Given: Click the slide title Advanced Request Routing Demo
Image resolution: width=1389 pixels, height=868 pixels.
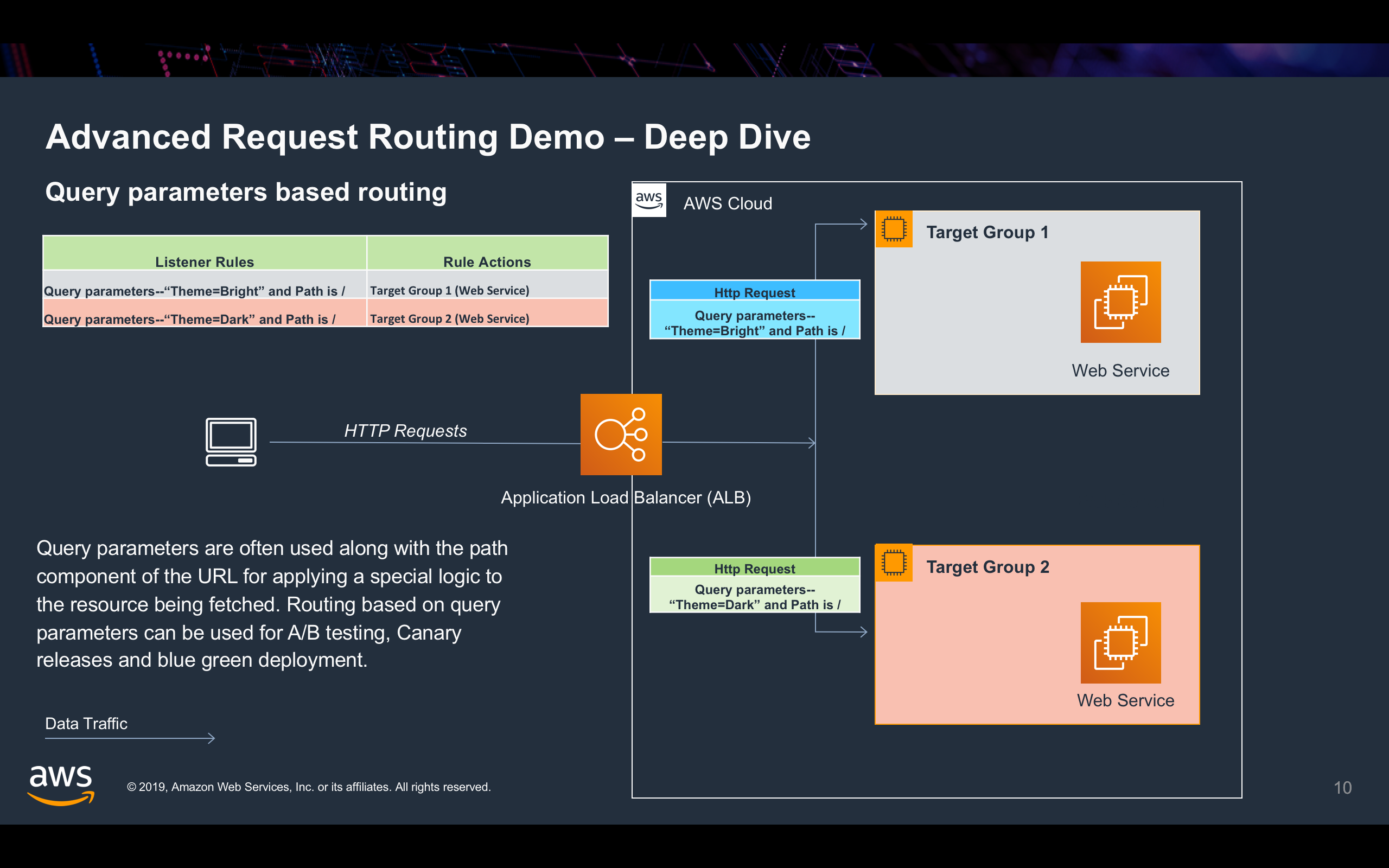Looking at the screenshot, I should 428,137.
